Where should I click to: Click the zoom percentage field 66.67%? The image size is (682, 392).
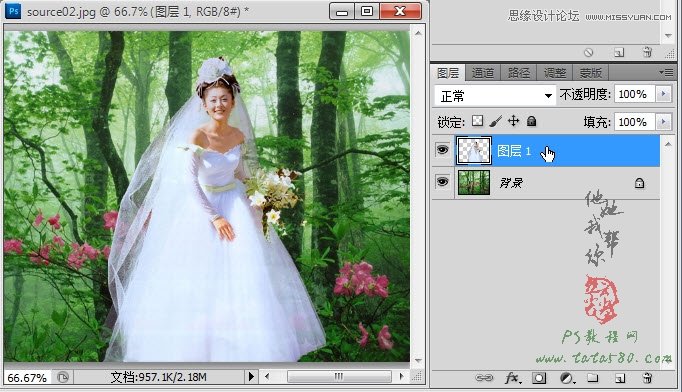tap(27, 378)
